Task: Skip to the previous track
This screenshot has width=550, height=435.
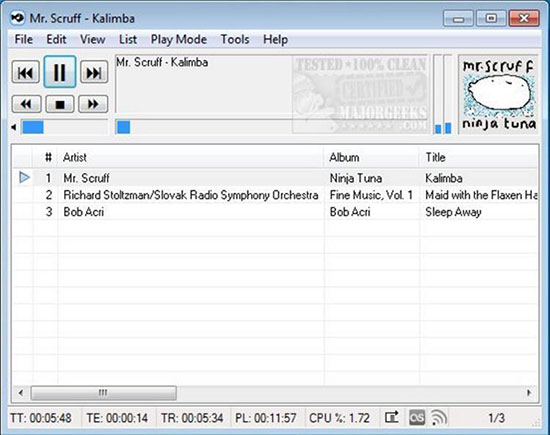Action: [x=25, y=73]
